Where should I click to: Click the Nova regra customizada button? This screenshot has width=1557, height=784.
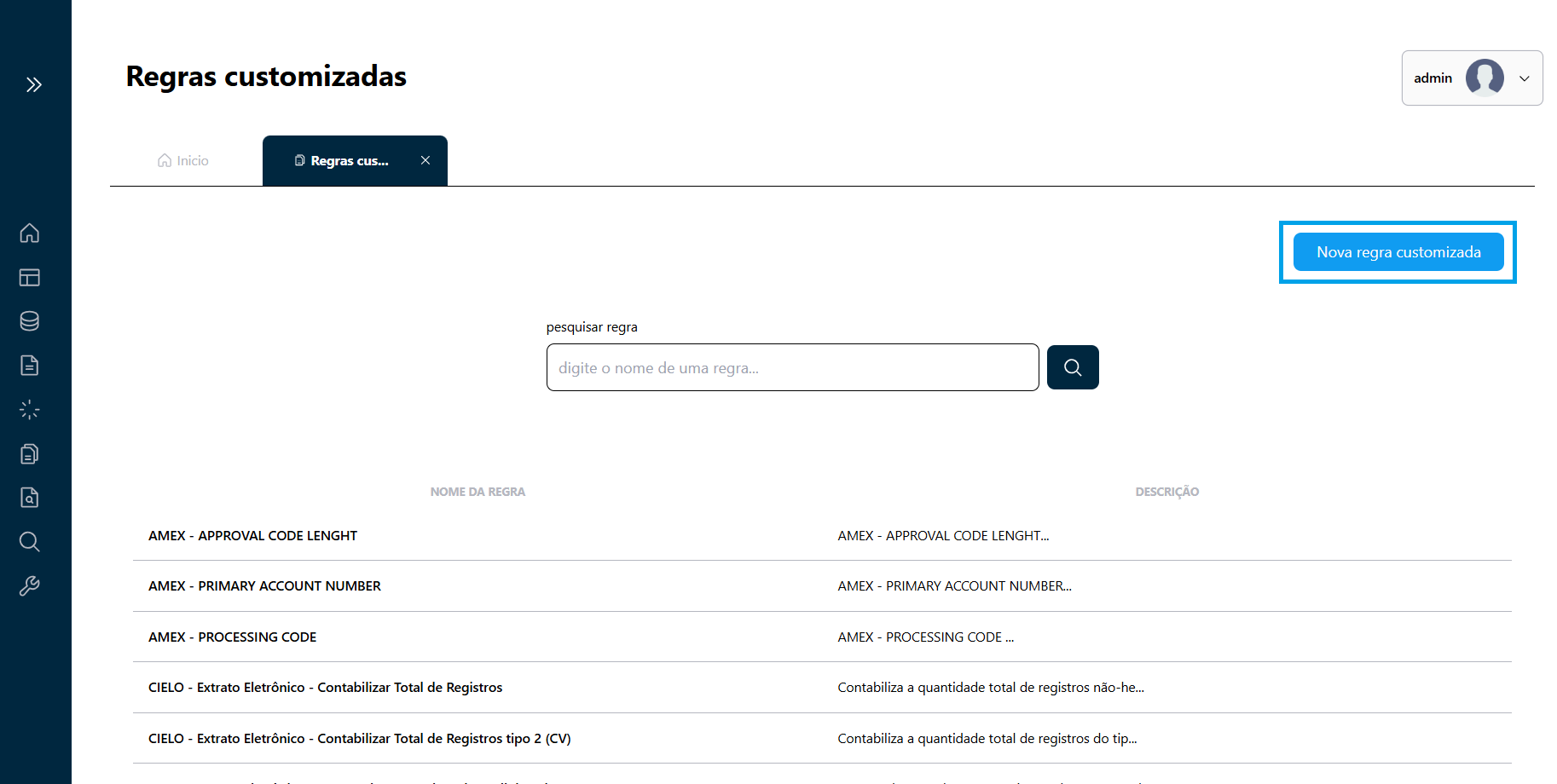point(1398,251)
